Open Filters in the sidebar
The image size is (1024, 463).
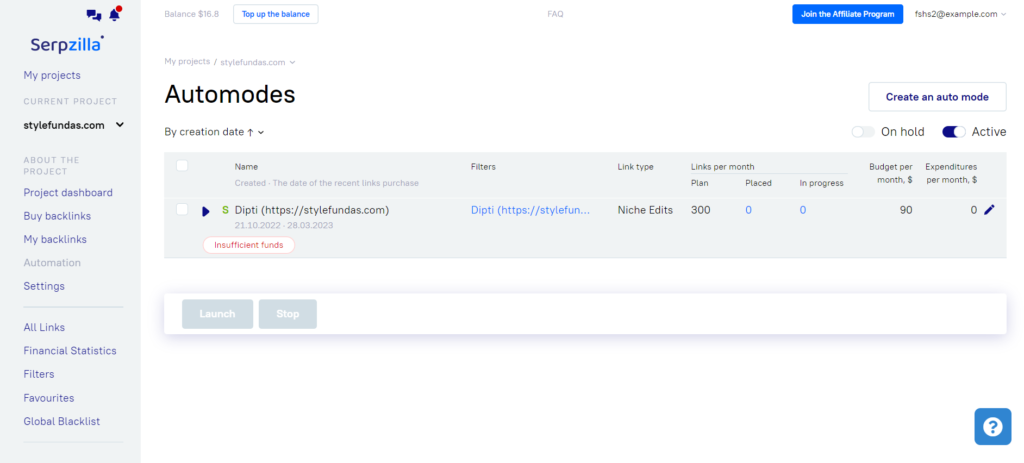[39, 374]
